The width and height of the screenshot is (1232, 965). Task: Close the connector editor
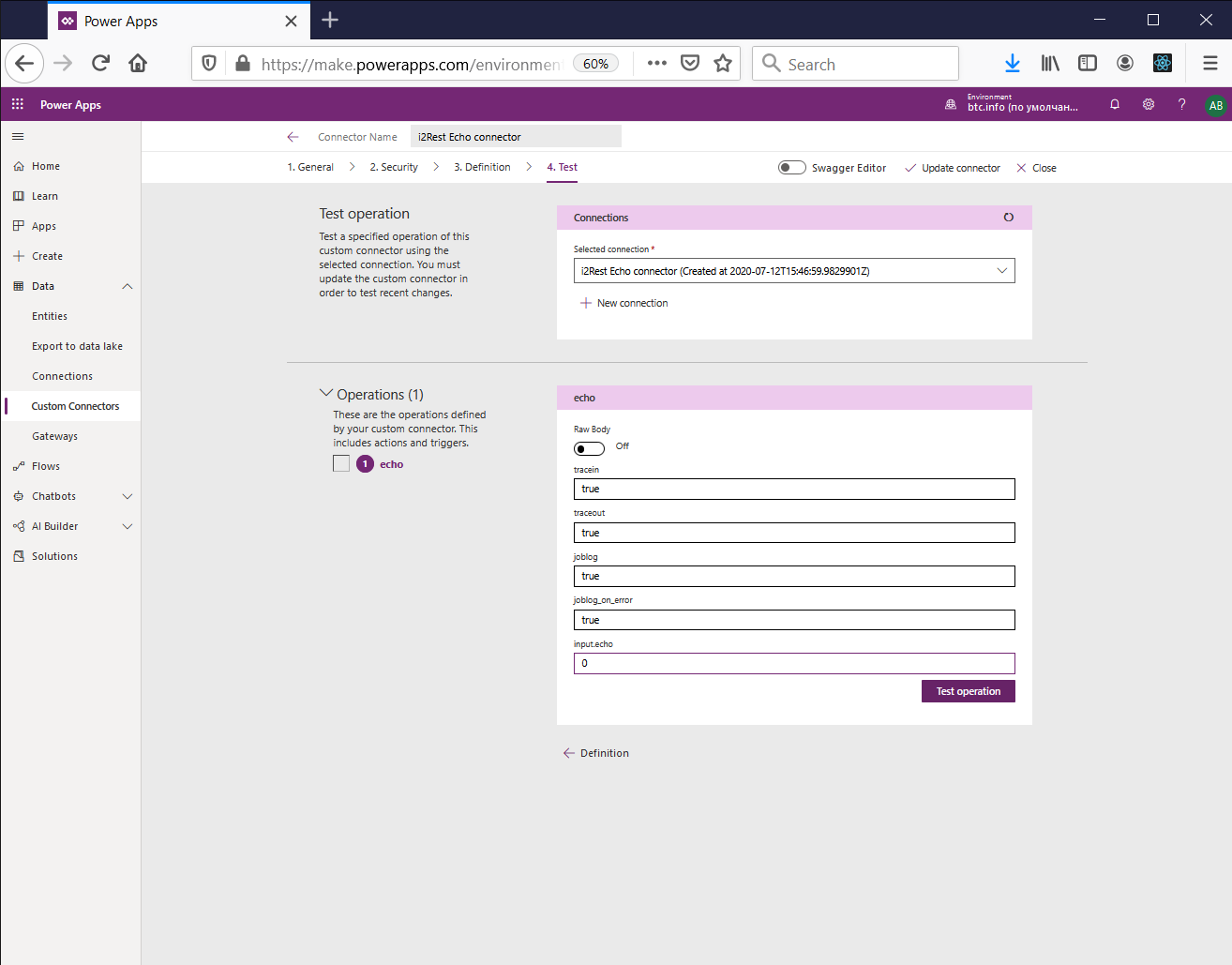pos(1037,168)
